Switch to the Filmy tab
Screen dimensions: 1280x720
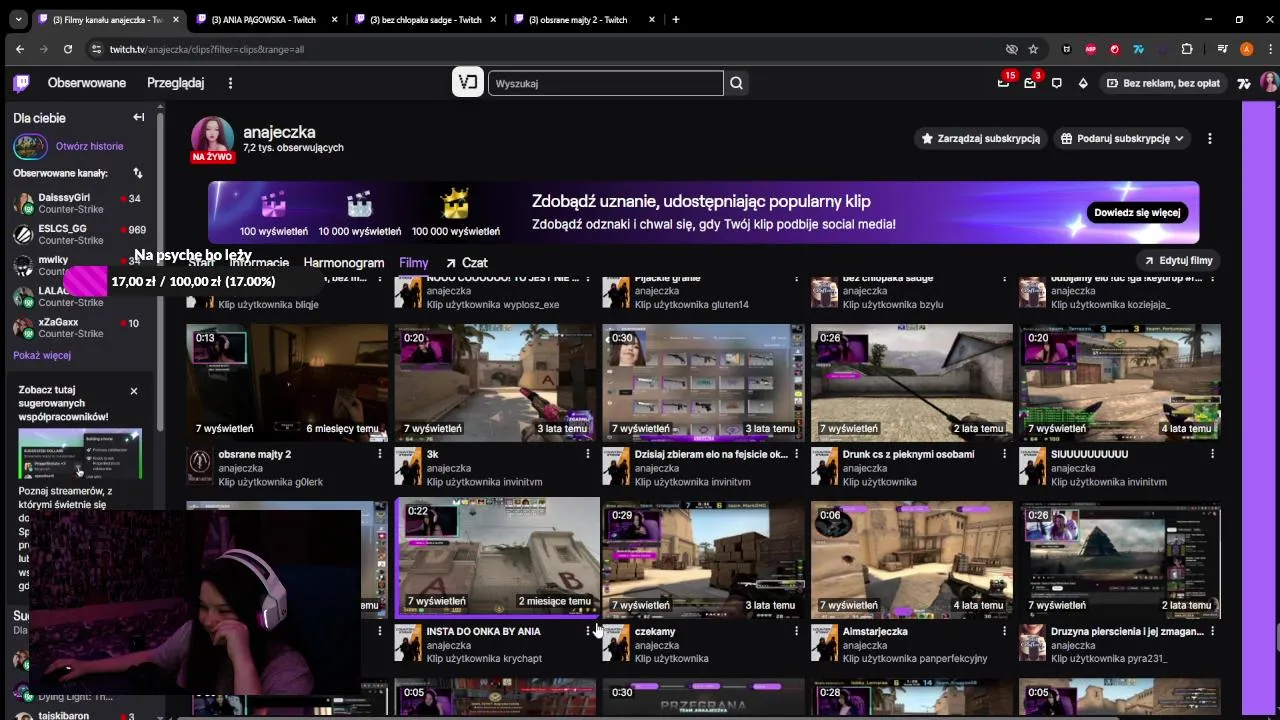[413, 263]
